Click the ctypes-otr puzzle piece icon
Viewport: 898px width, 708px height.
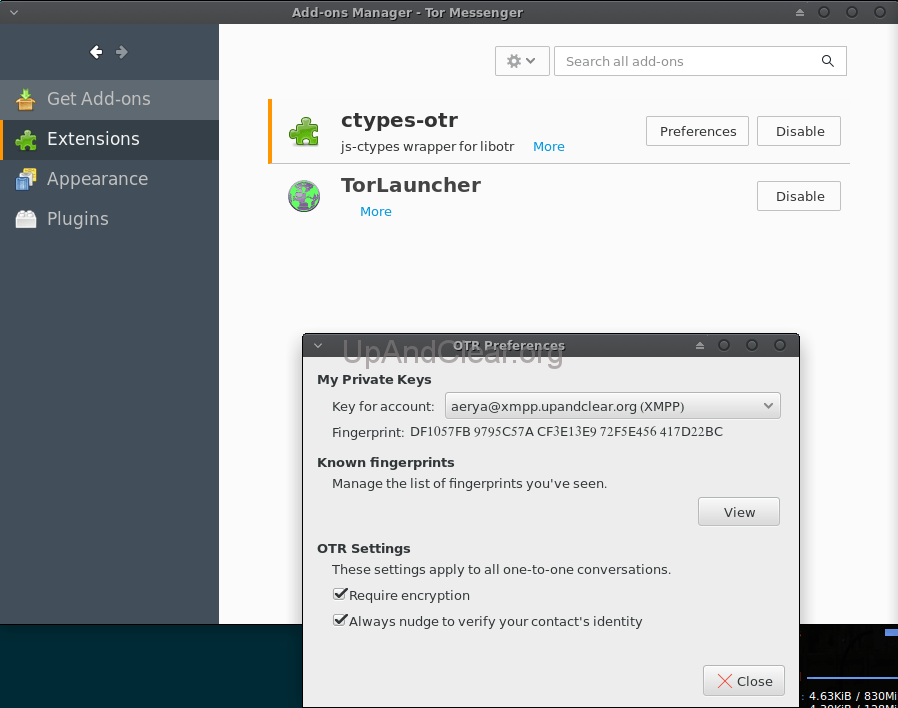click(304, 132)
